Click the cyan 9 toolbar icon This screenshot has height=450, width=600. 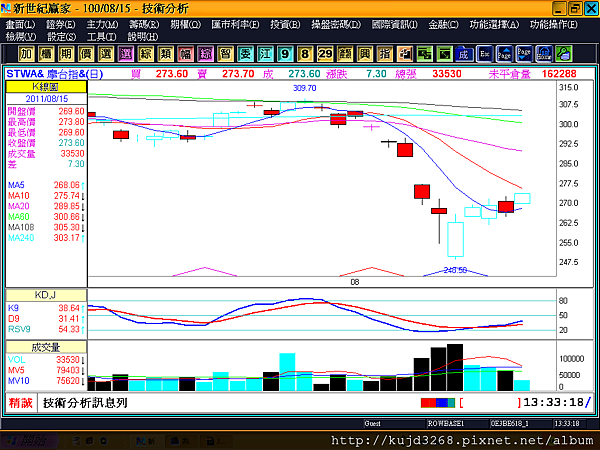click(x=285, y=54)
